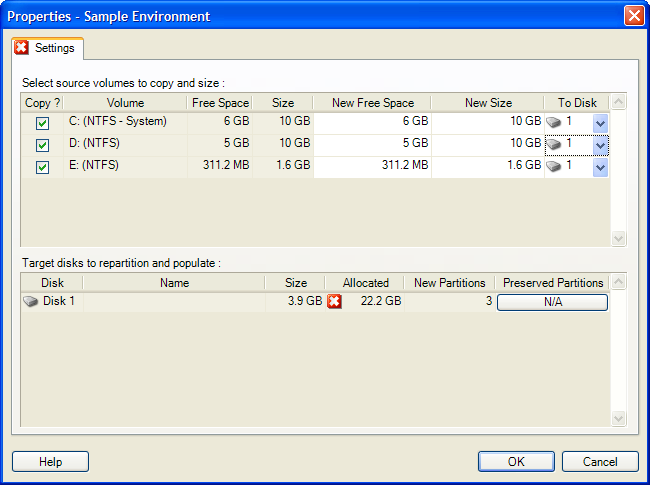650x485 pixels.
Task: Click the N/A Preserved Partitions button
Action: tap(552, 302)
